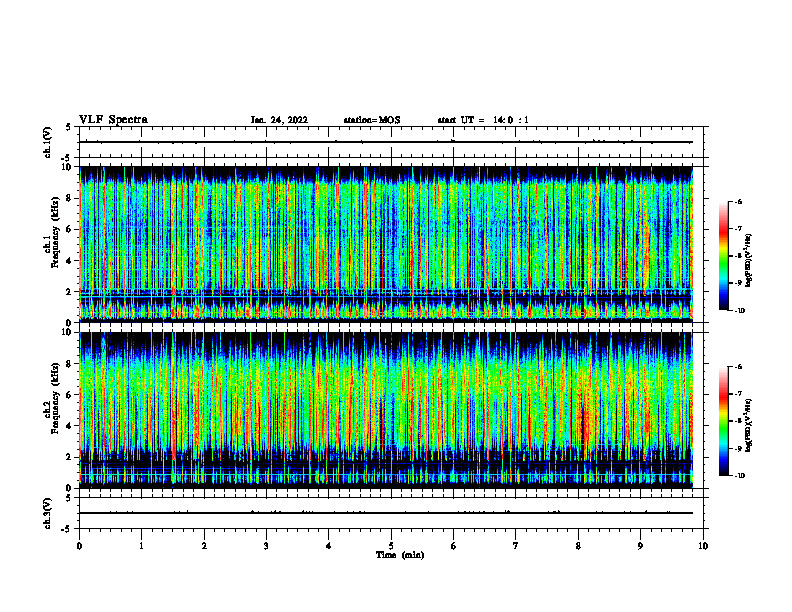Click the ch.1 "Frequency (kHz)" axis label
The image size is (792, 612).
(x=56, y=232)
